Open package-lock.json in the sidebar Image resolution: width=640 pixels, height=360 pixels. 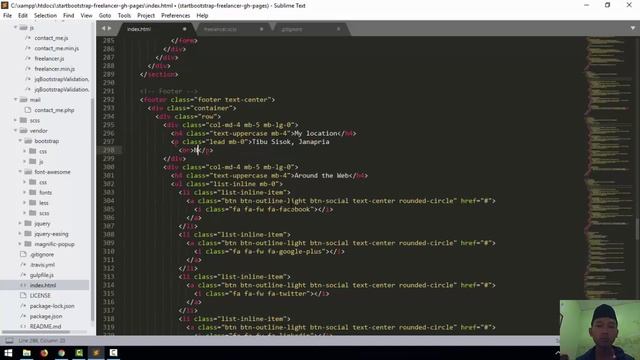tap(52, 306)
